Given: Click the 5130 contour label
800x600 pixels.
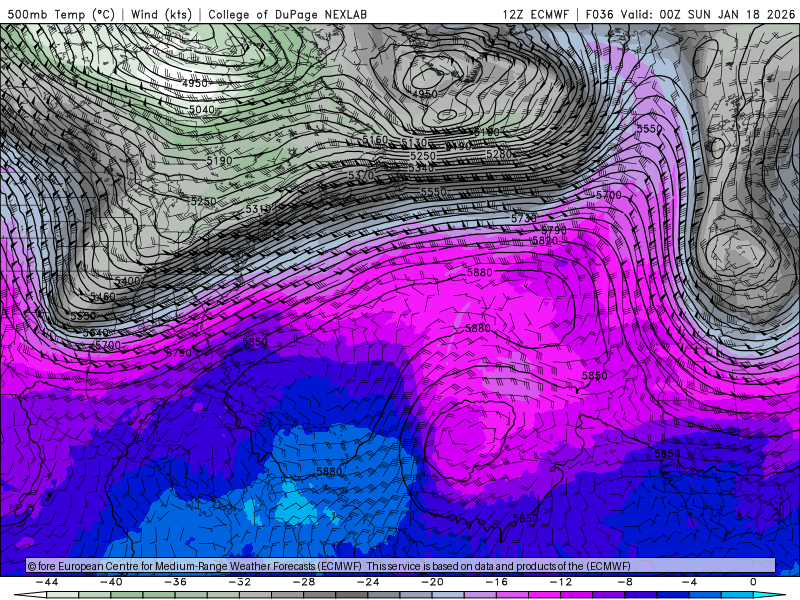Looking at the screenshot, I should tap(414, 142).
